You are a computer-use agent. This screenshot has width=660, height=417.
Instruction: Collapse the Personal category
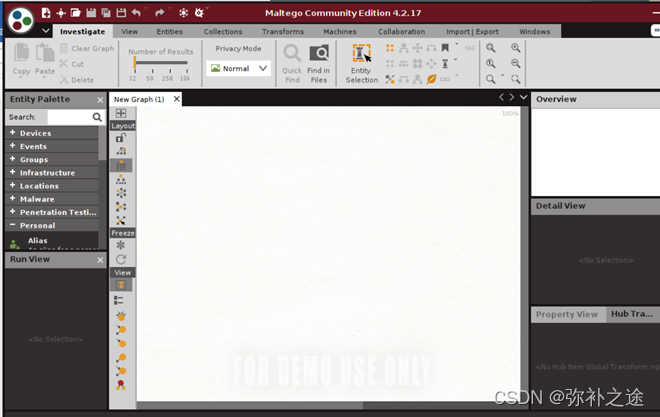[53, 225]
